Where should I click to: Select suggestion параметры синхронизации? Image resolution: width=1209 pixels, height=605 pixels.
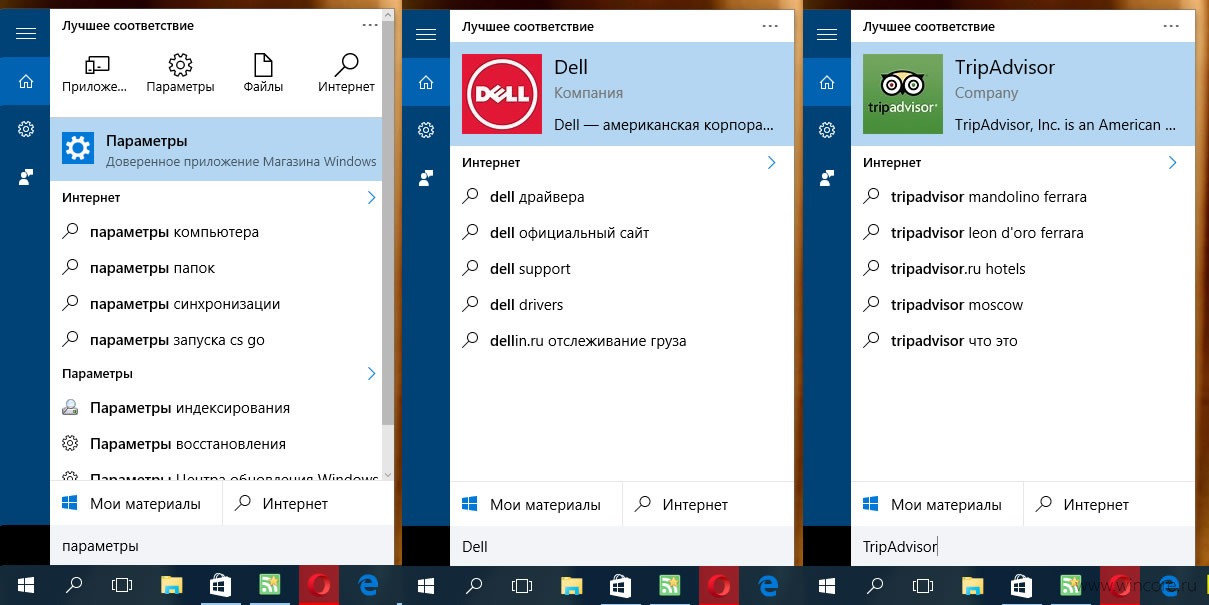coord(216,304)
